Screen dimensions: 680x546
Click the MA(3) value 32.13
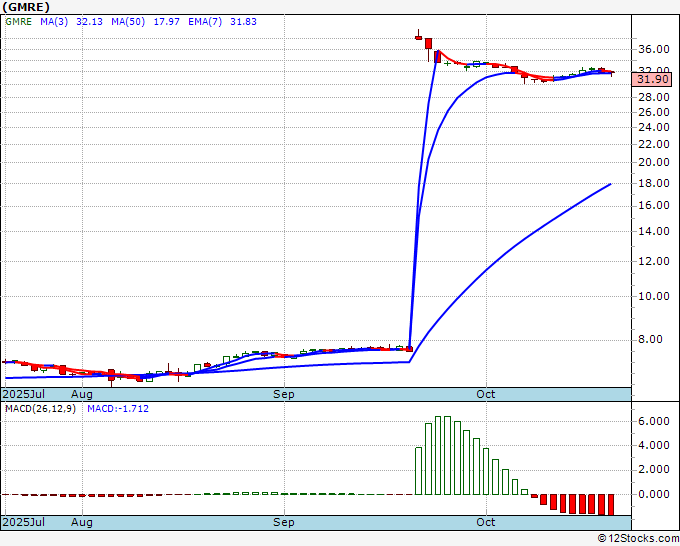click(x=89, y=22)
